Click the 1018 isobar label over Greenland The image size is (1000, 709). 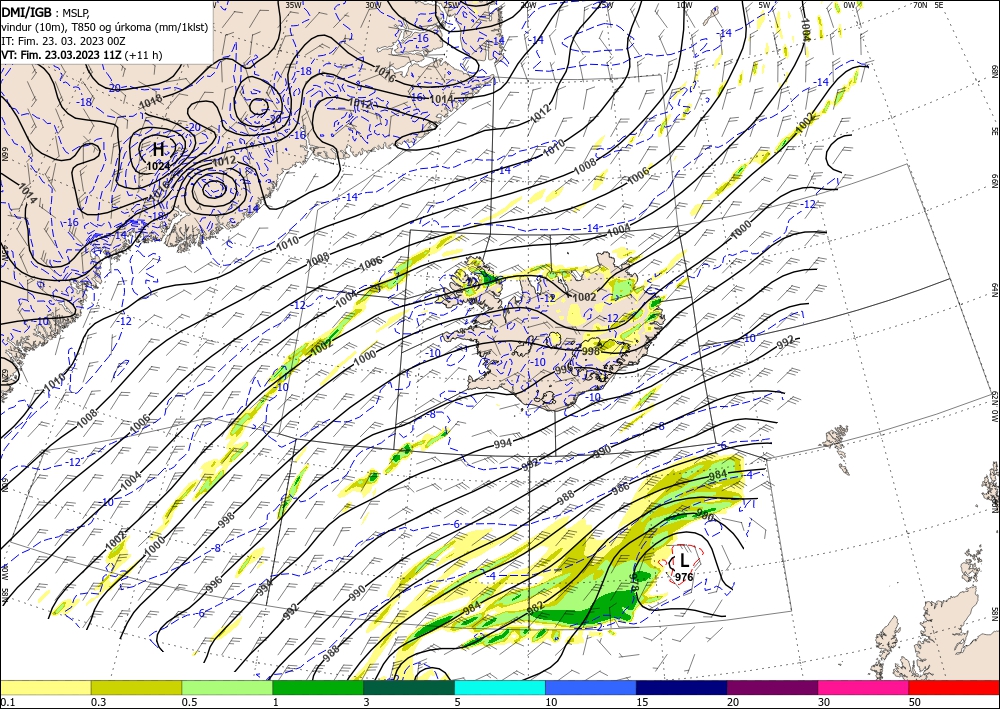click(x=151, y=100)
